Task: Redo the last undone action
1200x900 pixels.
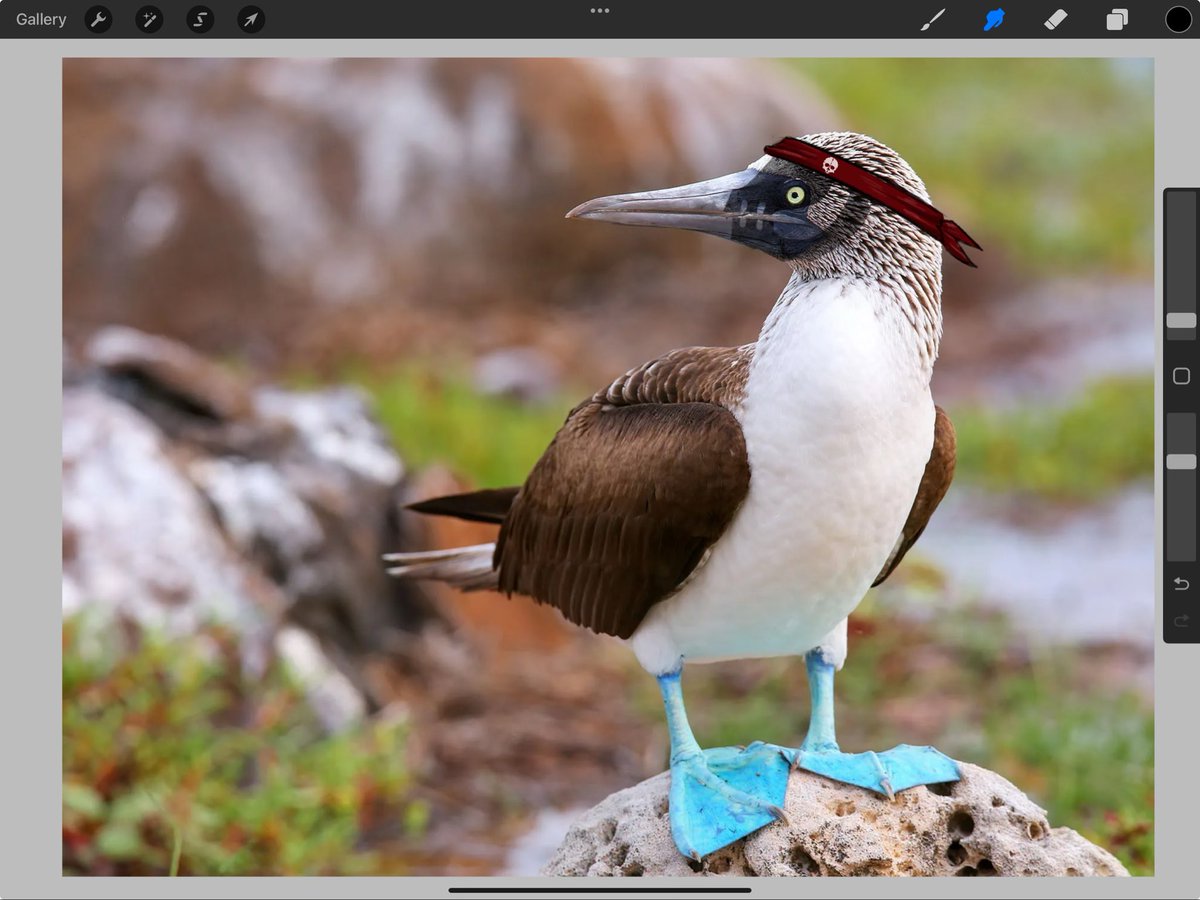Action: [1181, 621]
